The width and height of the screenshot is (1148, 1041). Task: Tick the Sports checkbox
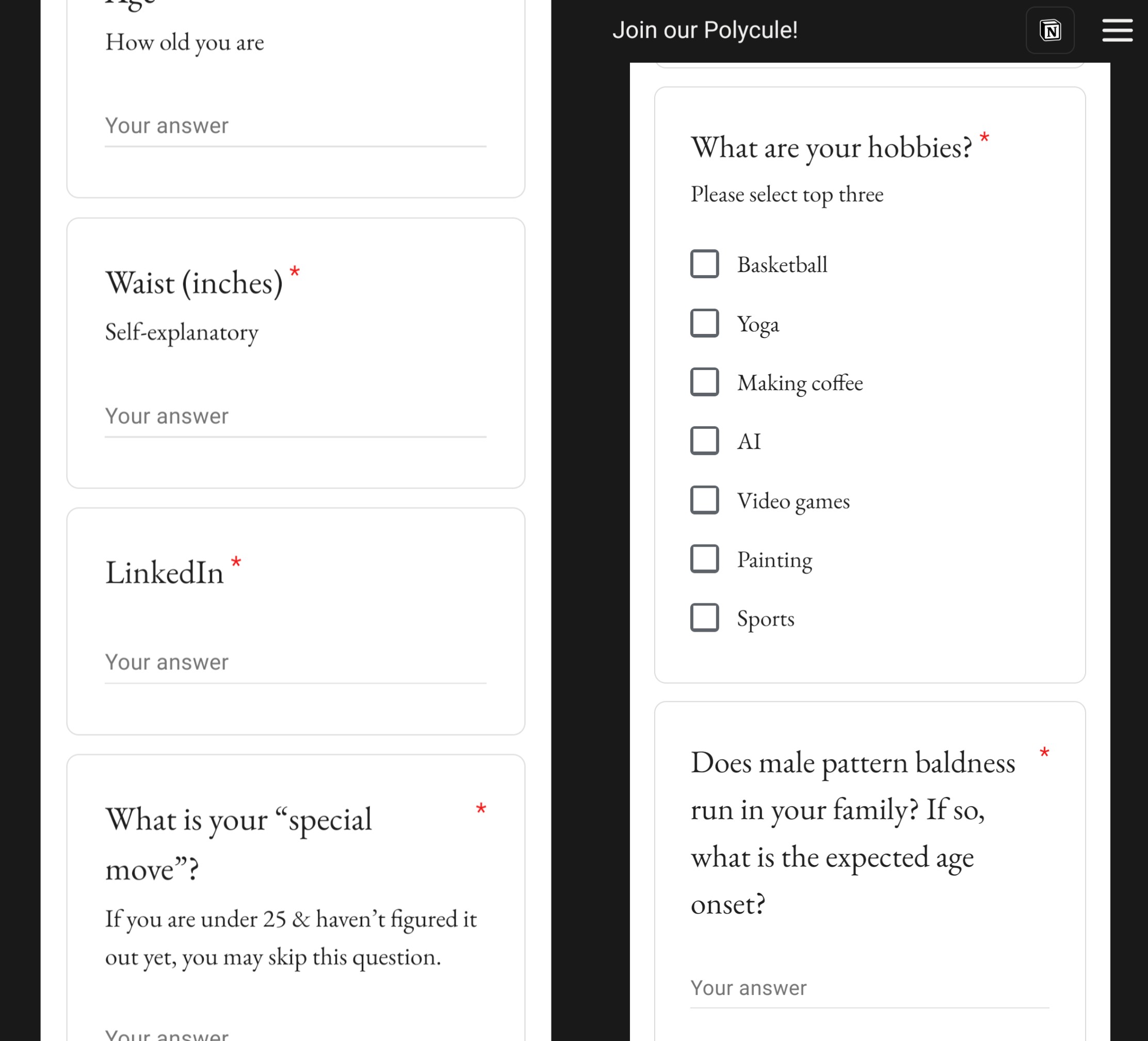(x=704, y=618)
